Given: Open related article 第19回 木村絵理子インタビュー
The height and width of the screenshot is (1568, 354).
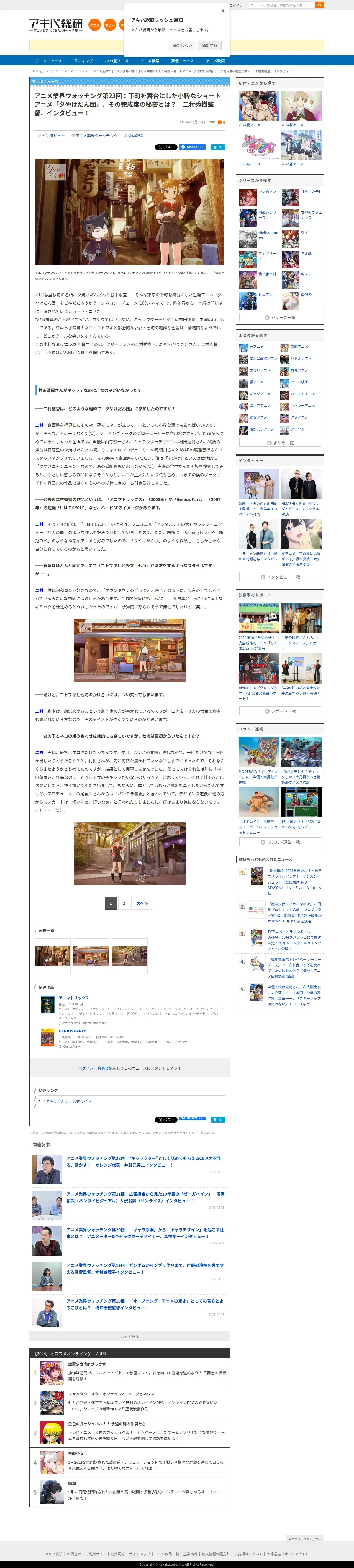Looking at the screenshot, I should [145, 1268].
